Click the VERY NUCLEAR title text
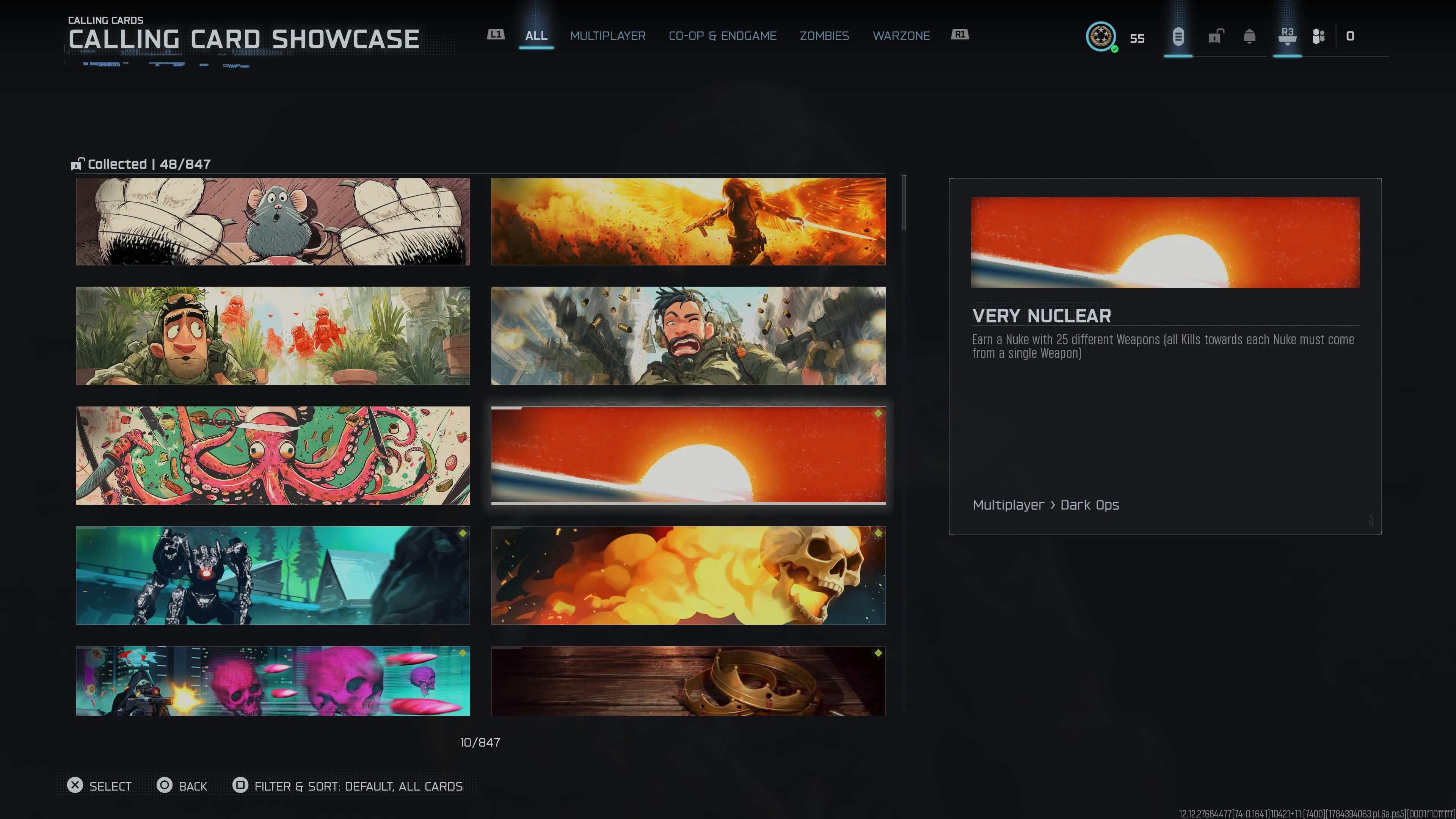This screenshot has height=819, width=1456. point(1042,315)
